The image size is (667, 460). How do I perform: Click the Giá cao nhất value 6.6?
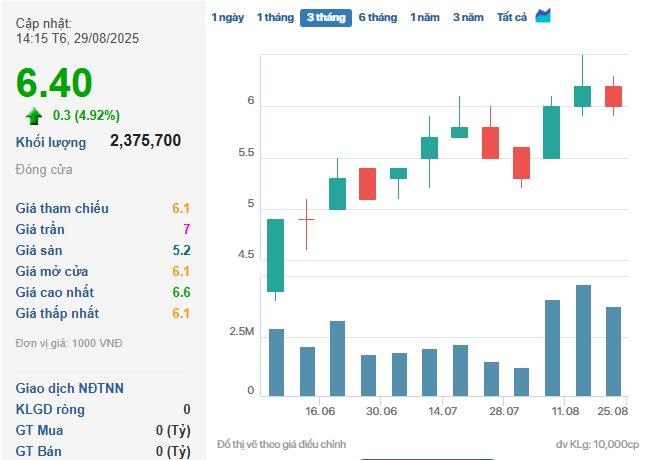(181, 293)
